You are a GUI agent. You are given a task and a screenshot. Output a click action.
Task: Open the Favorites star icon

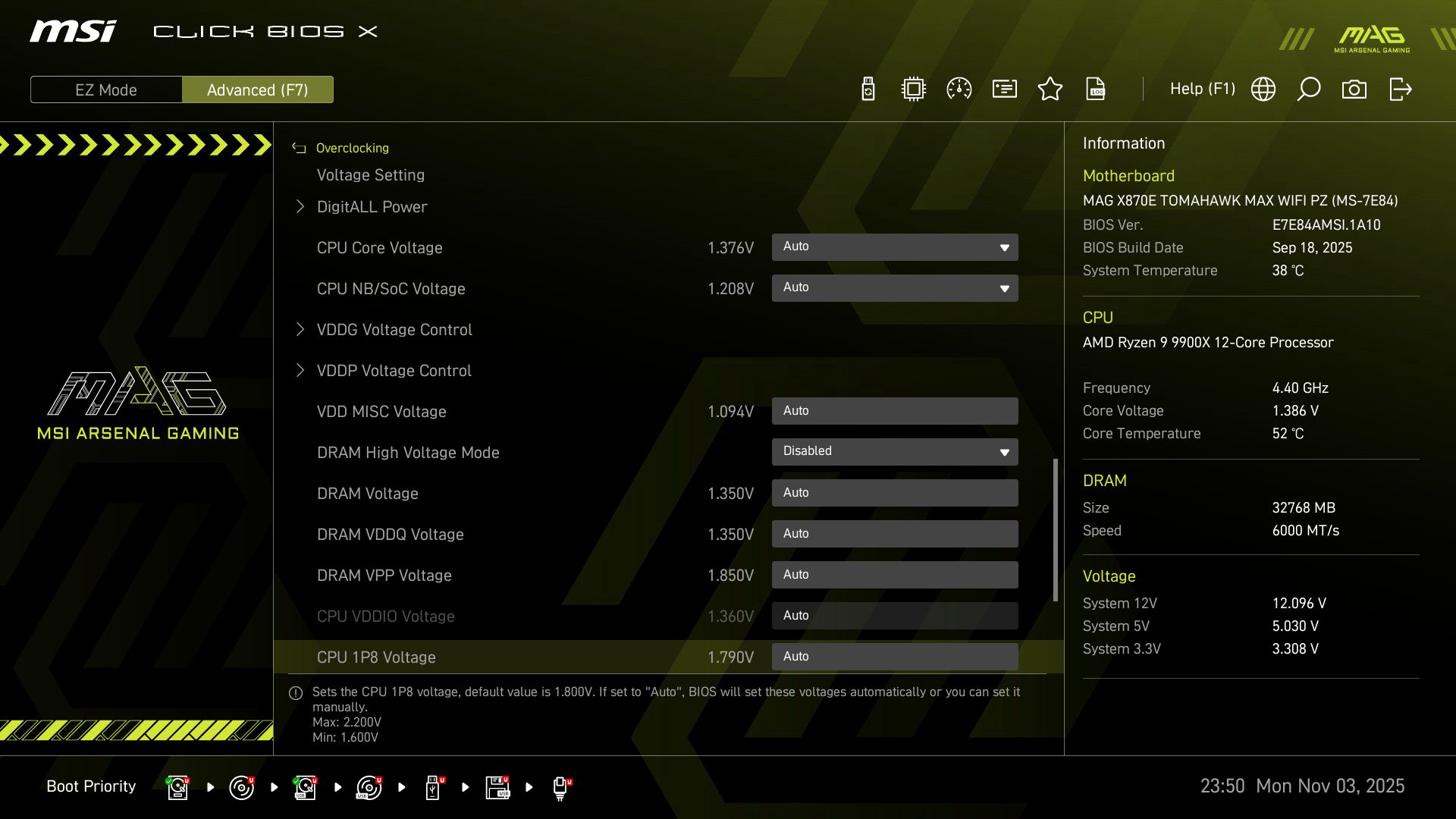[x=1050, y=89]
